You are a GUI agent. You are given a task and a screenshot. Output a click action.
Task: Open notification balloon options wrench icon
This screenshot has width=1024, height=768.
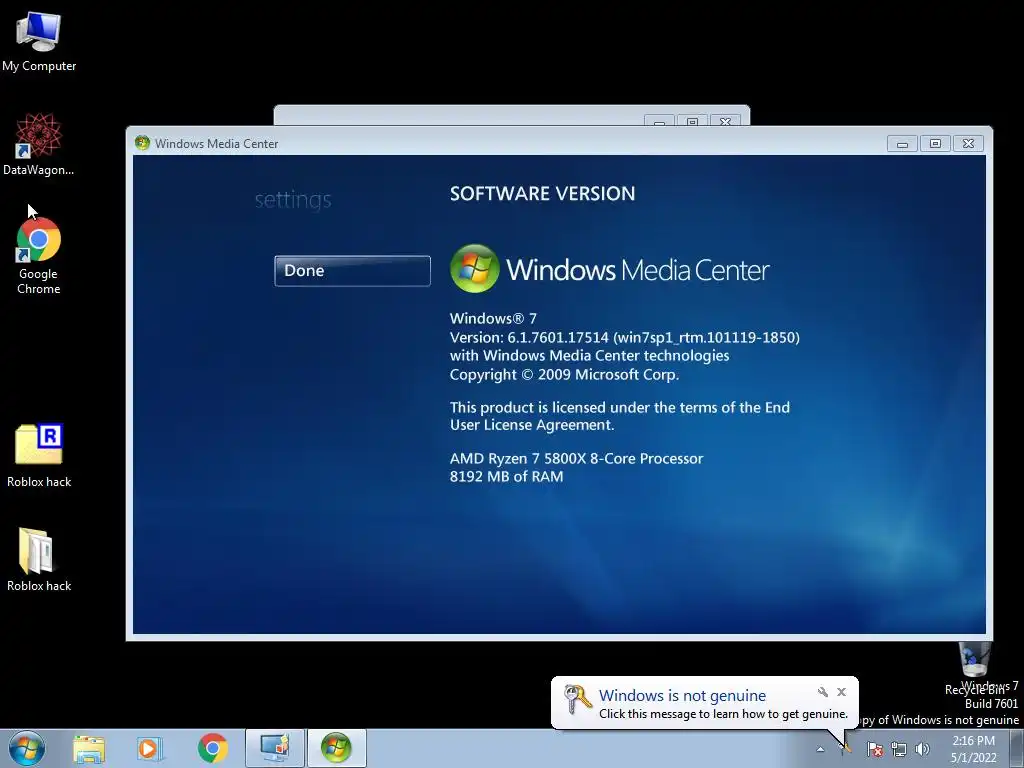823,692
